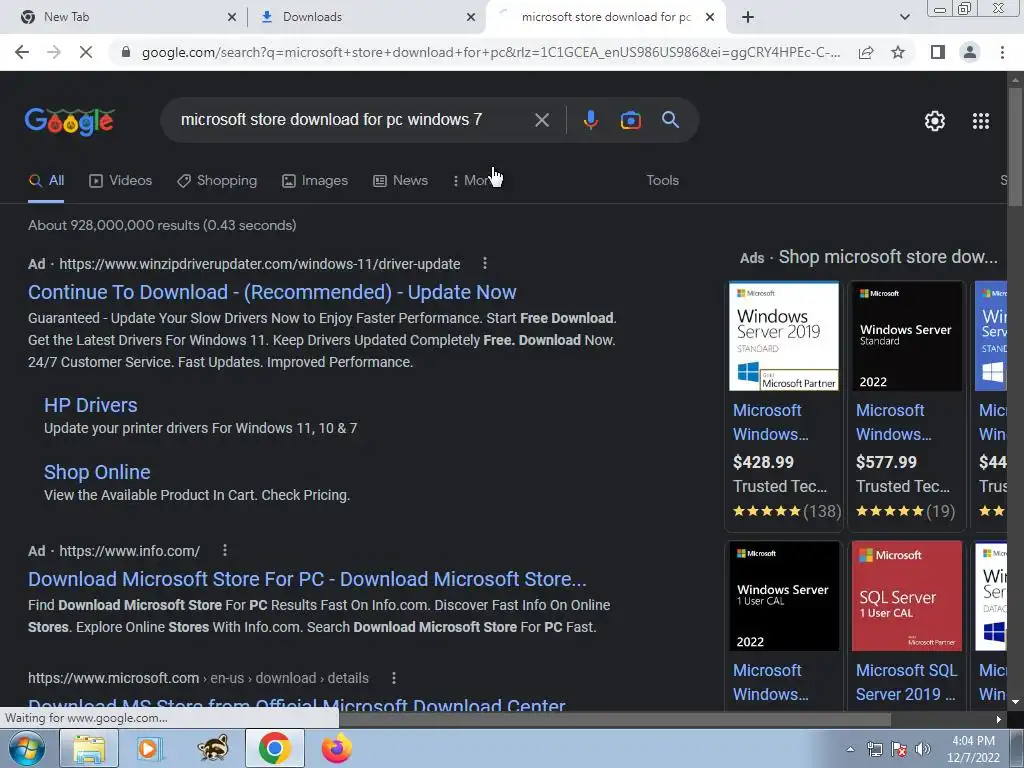Screen dimensions: 1024x768
Task: Show hidden system tray icons
Action: click(x=850, y=750)
